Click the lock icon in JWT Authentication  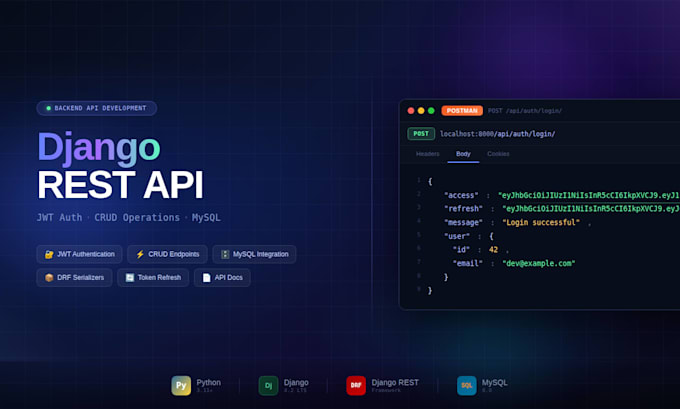pyautogui.click(x=49, y=254)
